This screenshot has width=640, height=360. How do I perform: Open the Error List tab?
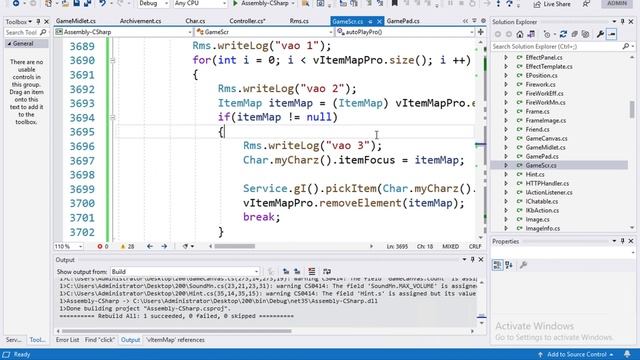(x=67, y=340)
